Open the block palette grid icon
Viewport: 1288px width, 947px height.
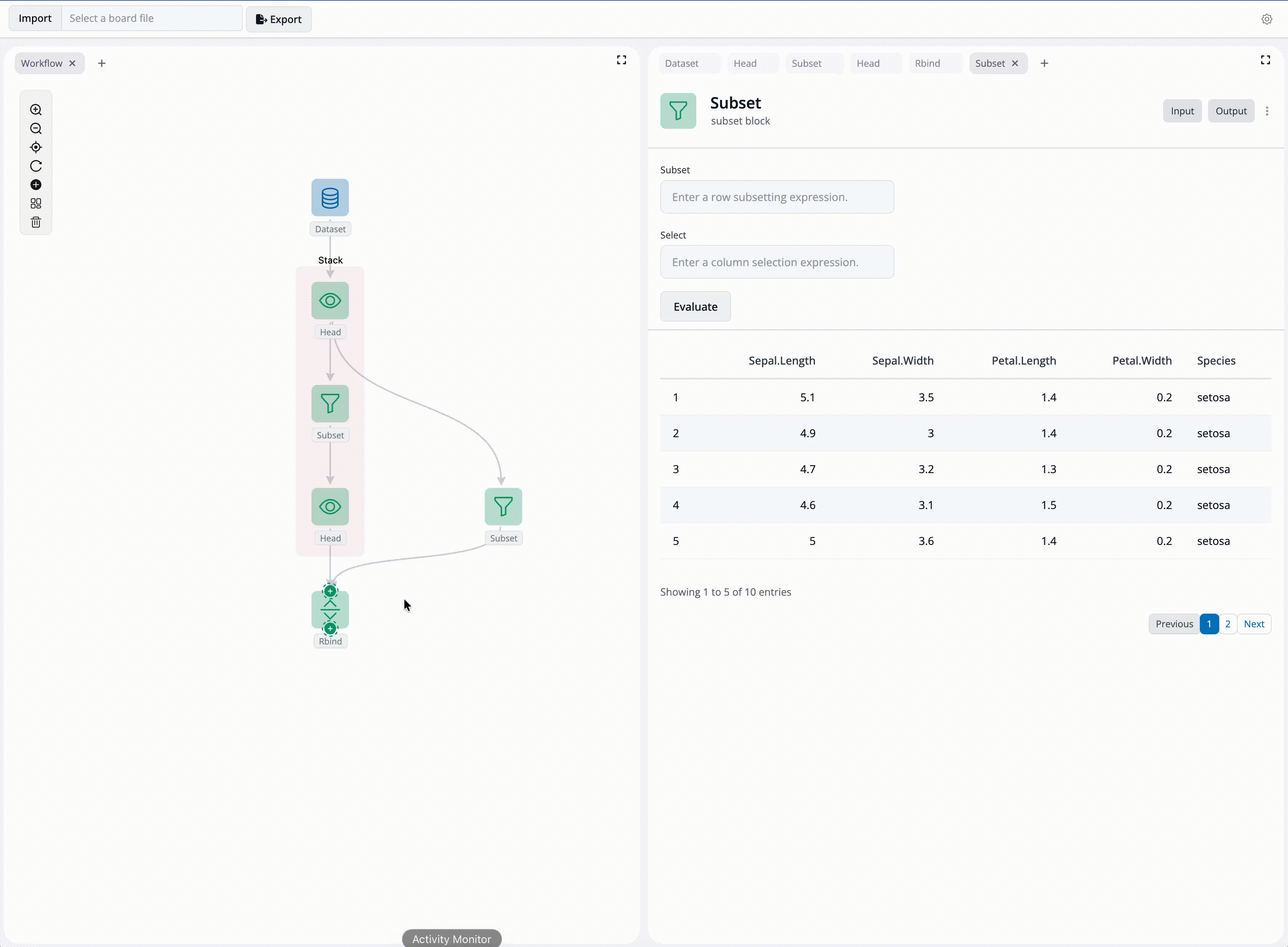point(36,203)
